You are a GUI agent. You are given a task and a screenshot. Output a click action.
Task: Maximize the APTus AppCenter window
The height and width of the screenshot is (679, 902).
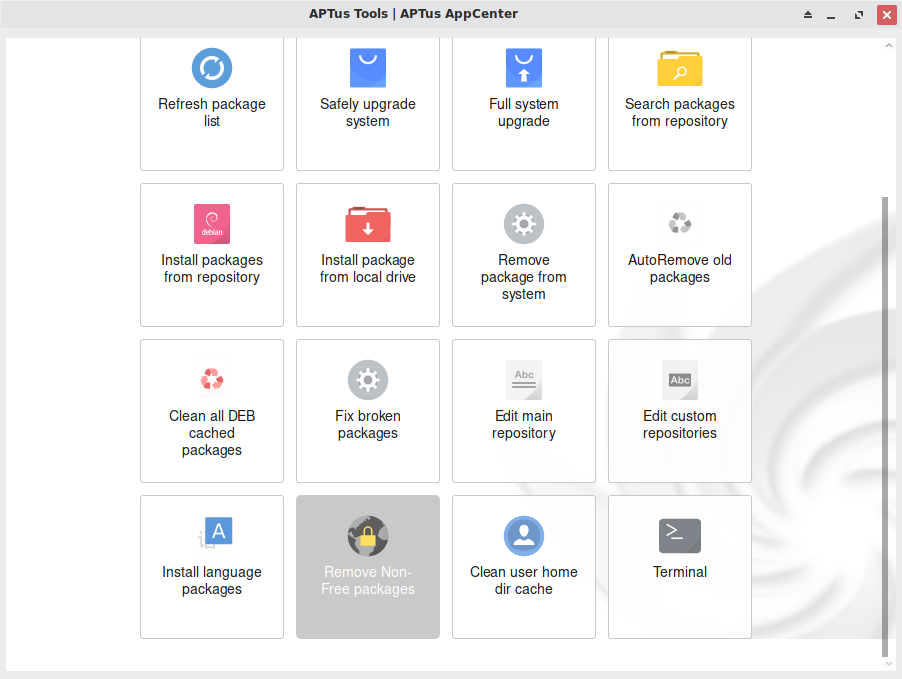coord(859,14)
